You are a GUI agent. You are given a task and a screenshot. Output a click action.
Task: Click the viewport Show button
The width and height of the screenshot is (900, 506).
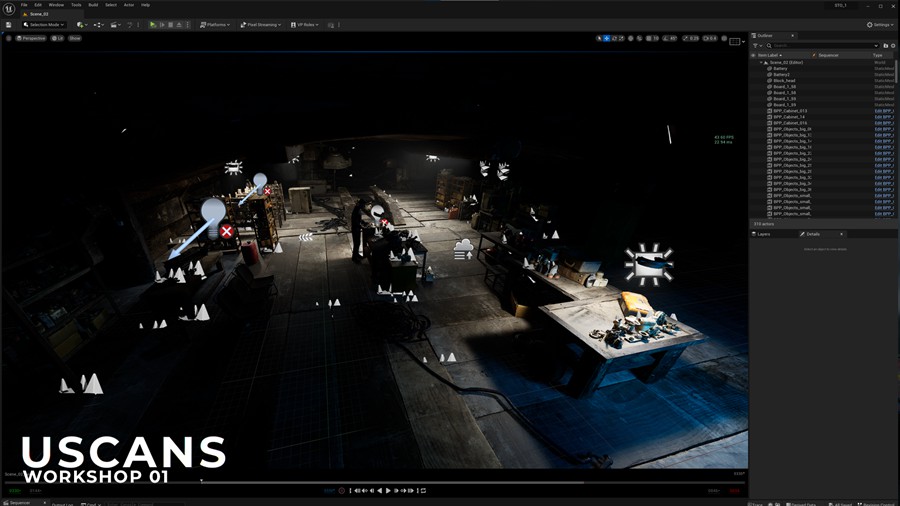point(75,38)
